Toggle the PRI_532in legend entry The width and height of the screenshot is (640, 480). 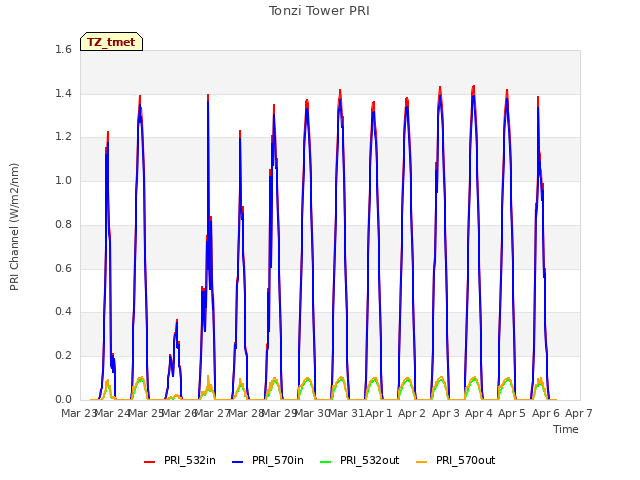180,460
